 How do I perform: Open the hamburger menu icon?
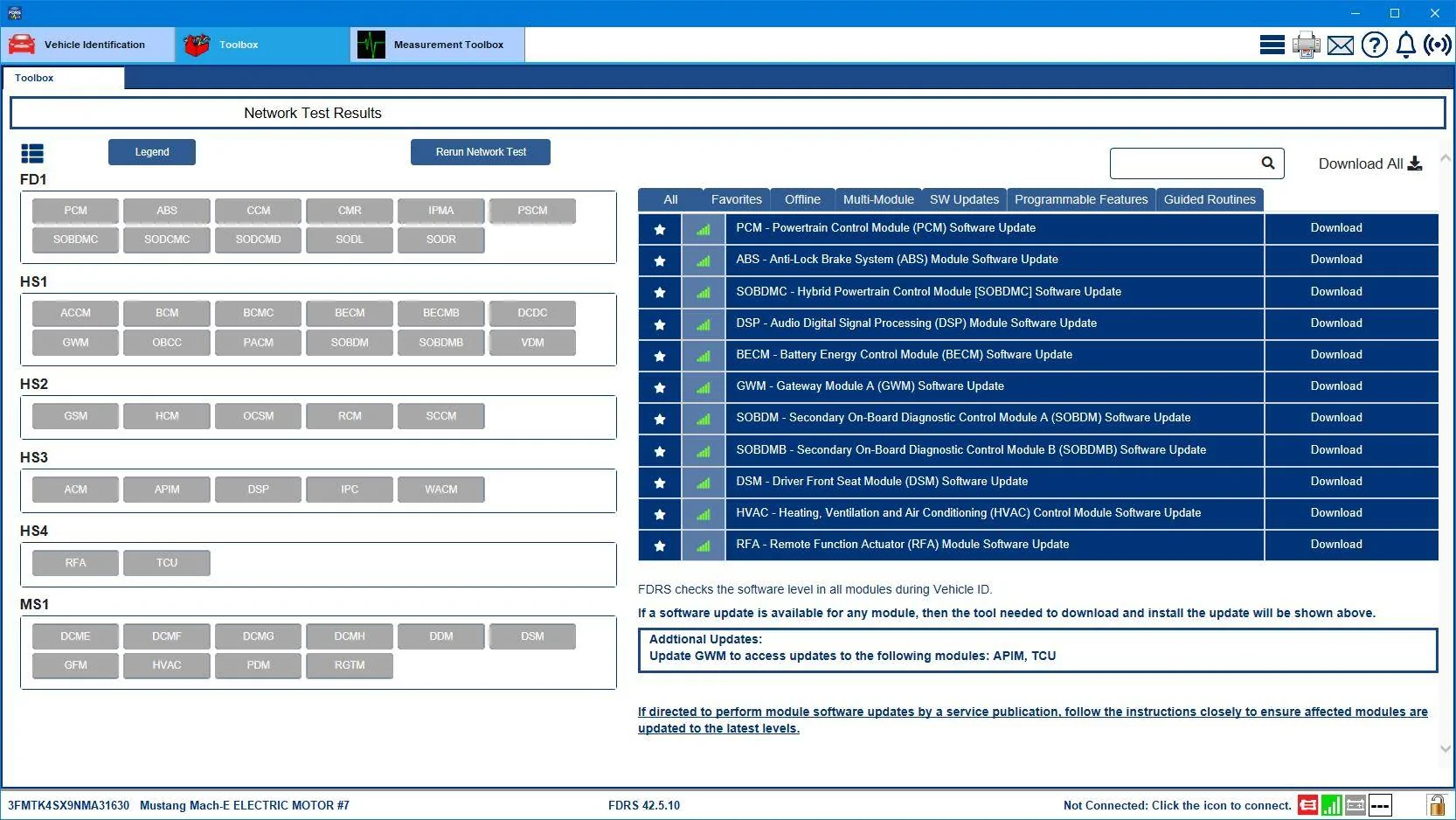[1272, 45]
